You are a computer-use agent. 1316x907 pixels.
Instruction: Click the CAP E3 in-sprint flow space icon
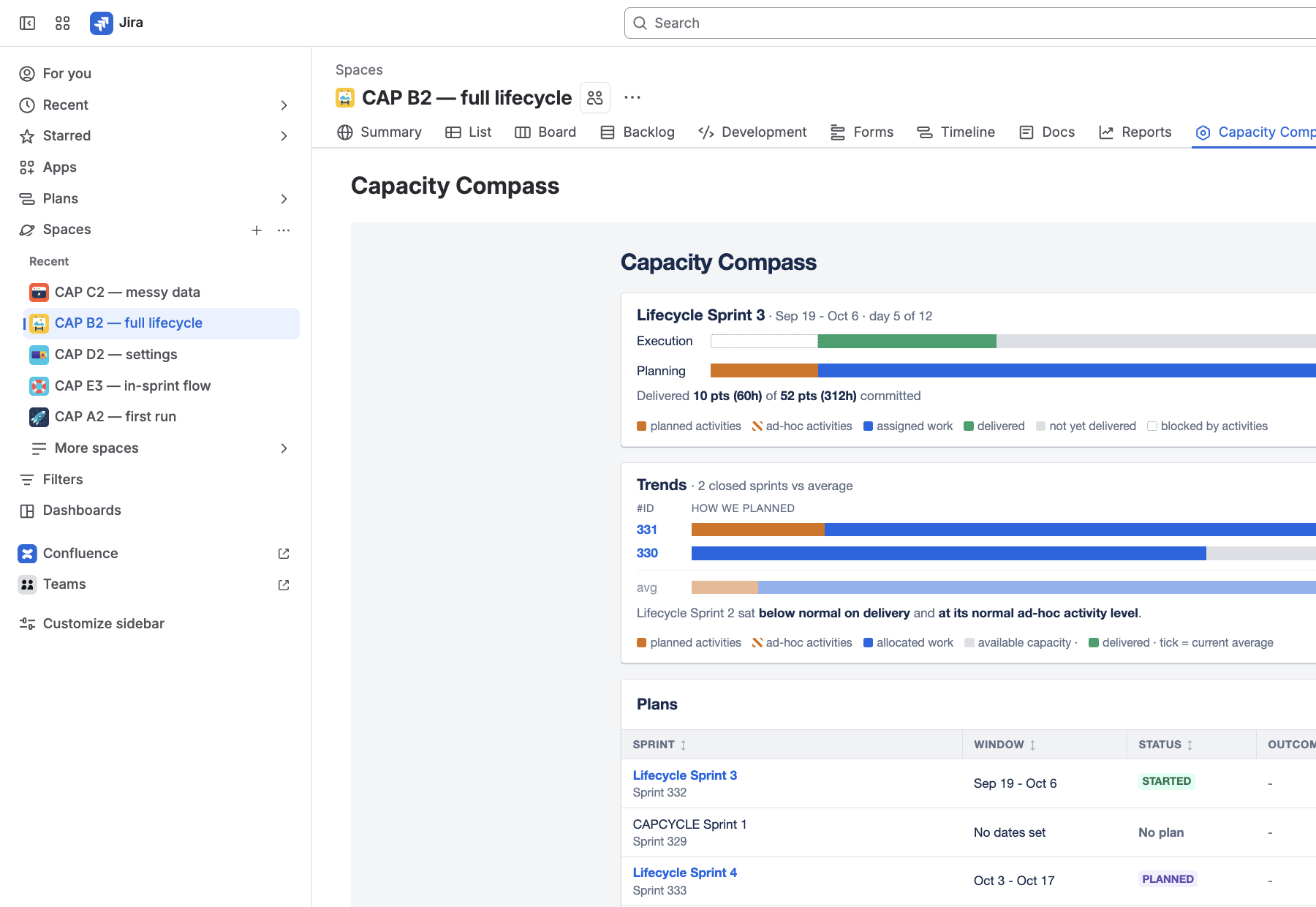tap(39, 386)
